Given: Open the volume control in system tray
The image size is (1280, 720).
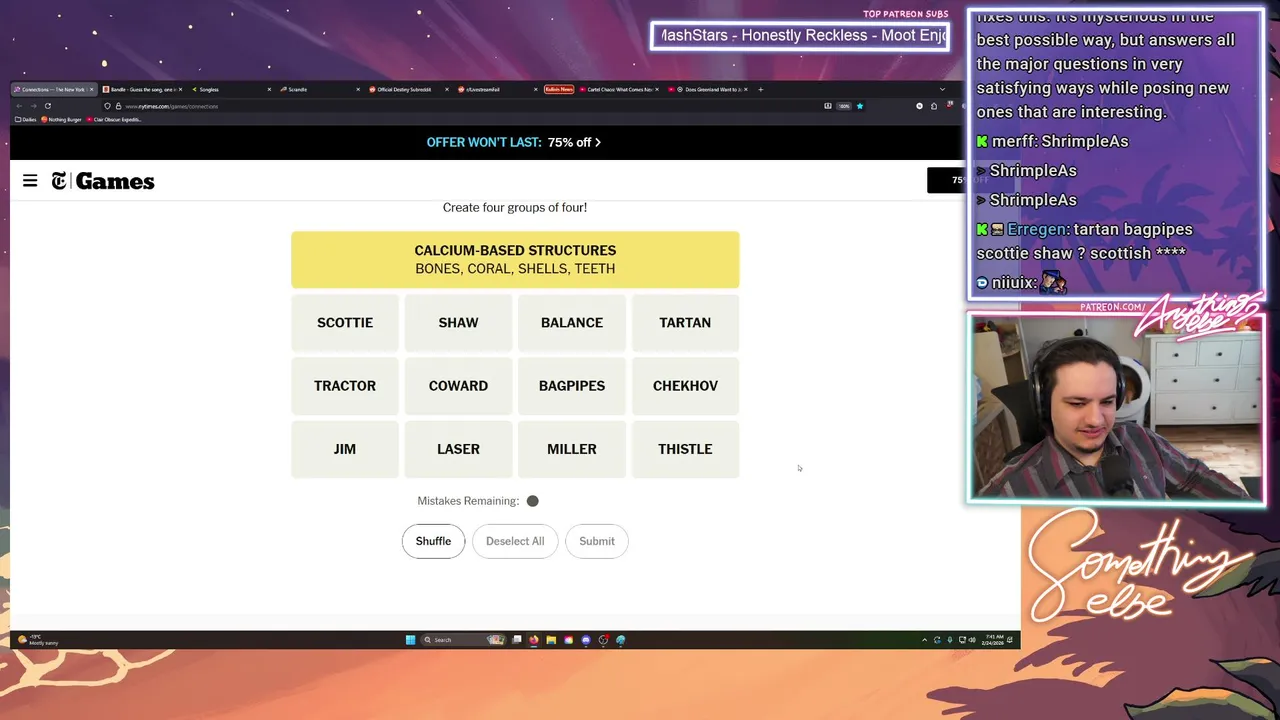Looking at the screenshot, I should (972, 640).
